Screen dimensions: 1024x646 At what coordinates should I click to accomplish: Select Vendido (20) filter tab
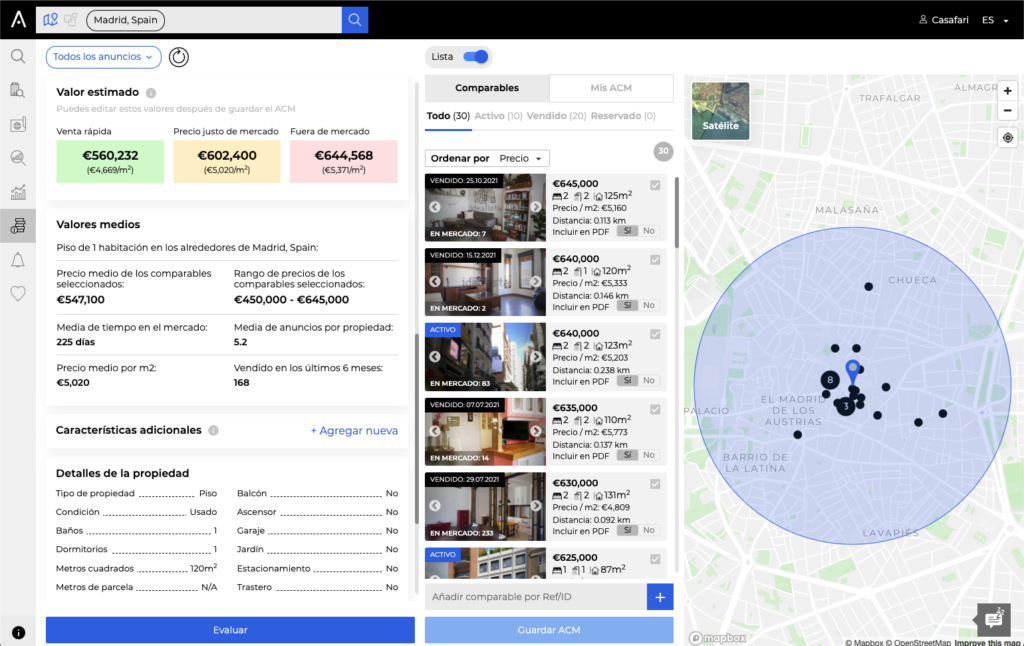coord(556,116)
